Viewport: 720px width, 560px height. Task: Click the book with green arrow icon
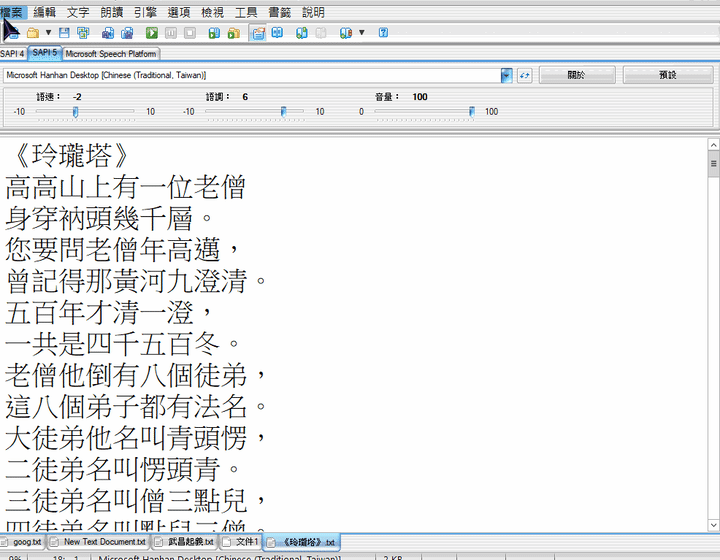point(302,33)
